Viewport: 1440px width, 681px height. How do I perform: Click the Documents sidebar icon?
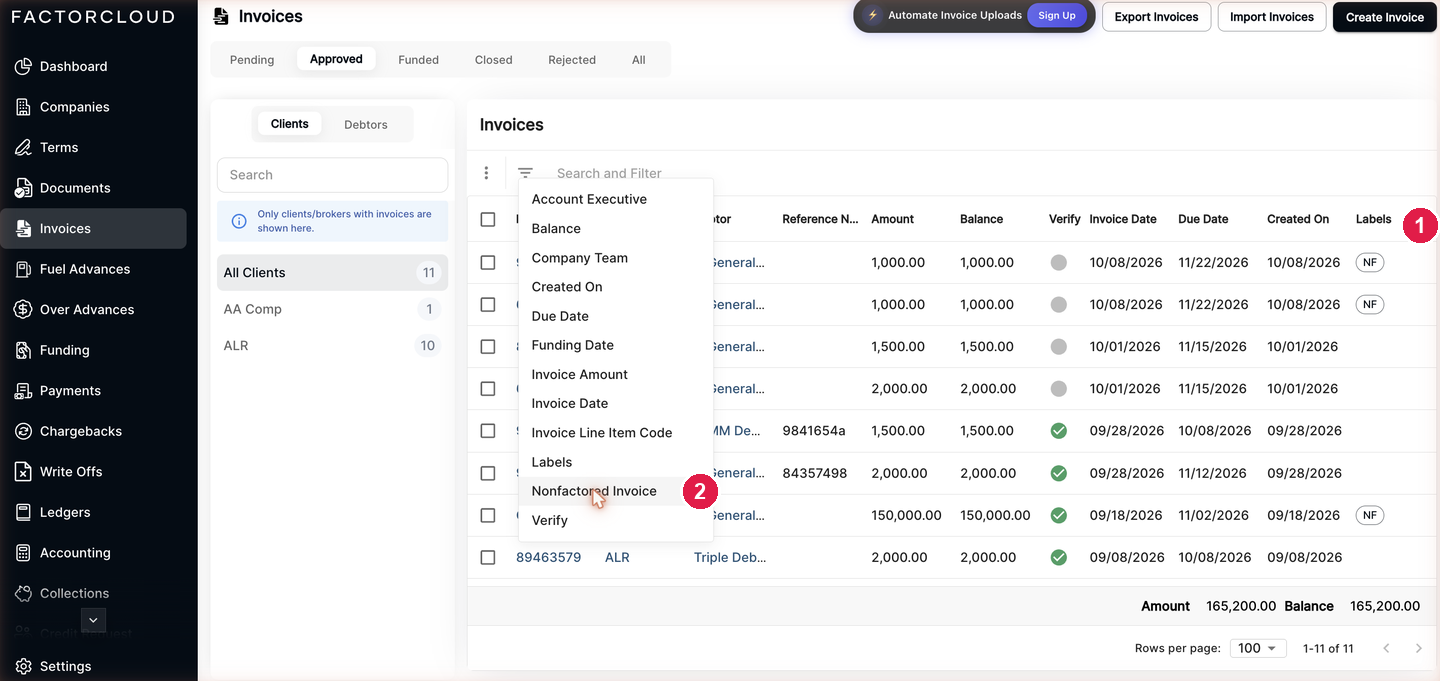point(23,188)
